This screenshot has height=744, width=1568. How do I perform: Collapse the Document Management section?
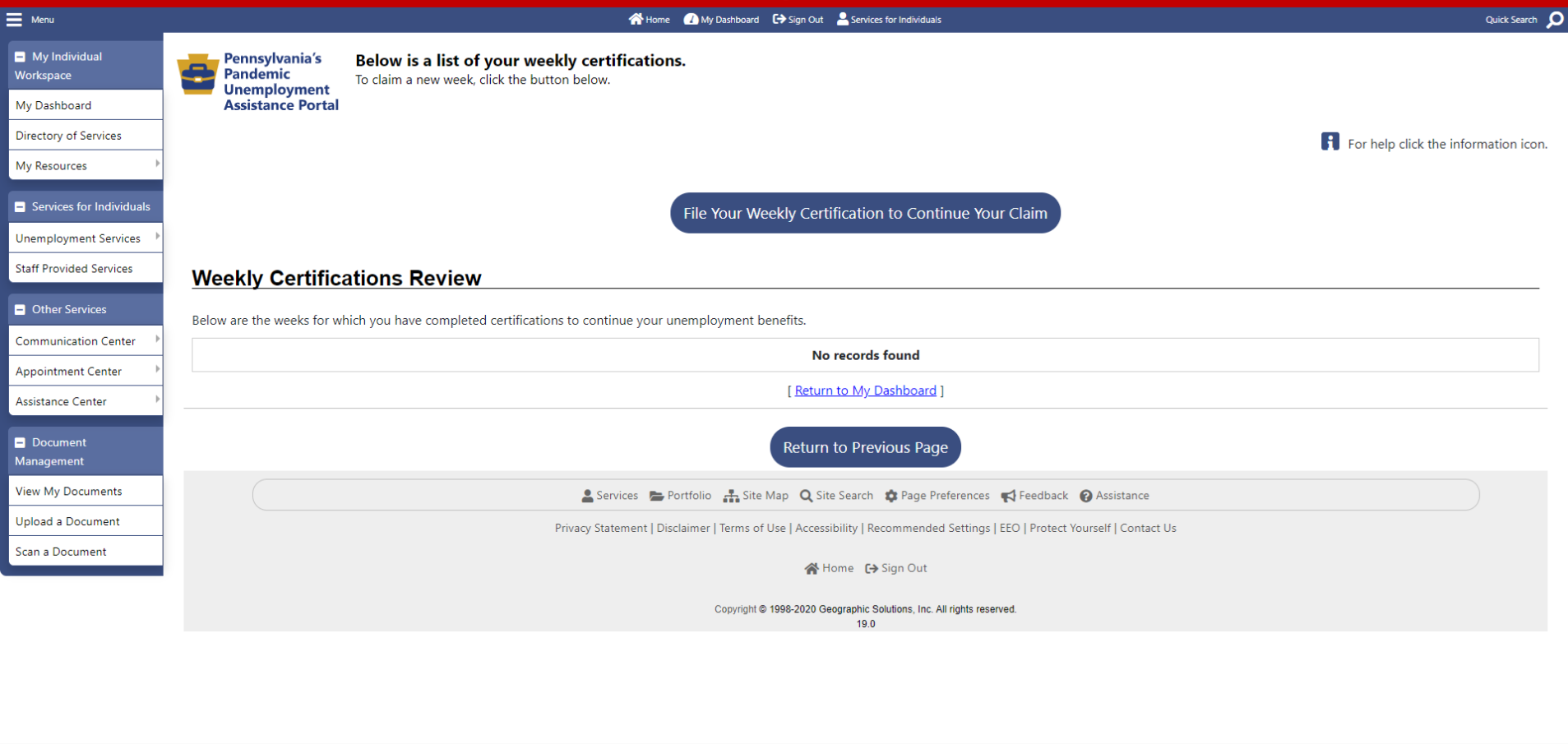(21, 443)
